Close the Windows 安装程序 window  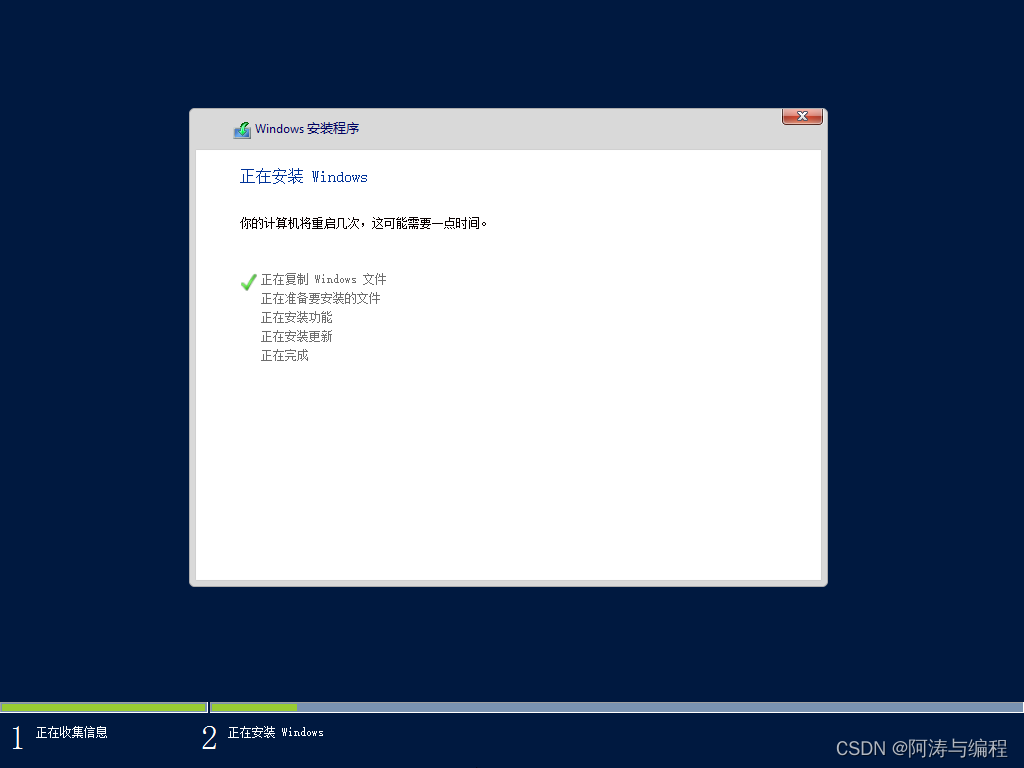tap(802, 116)
